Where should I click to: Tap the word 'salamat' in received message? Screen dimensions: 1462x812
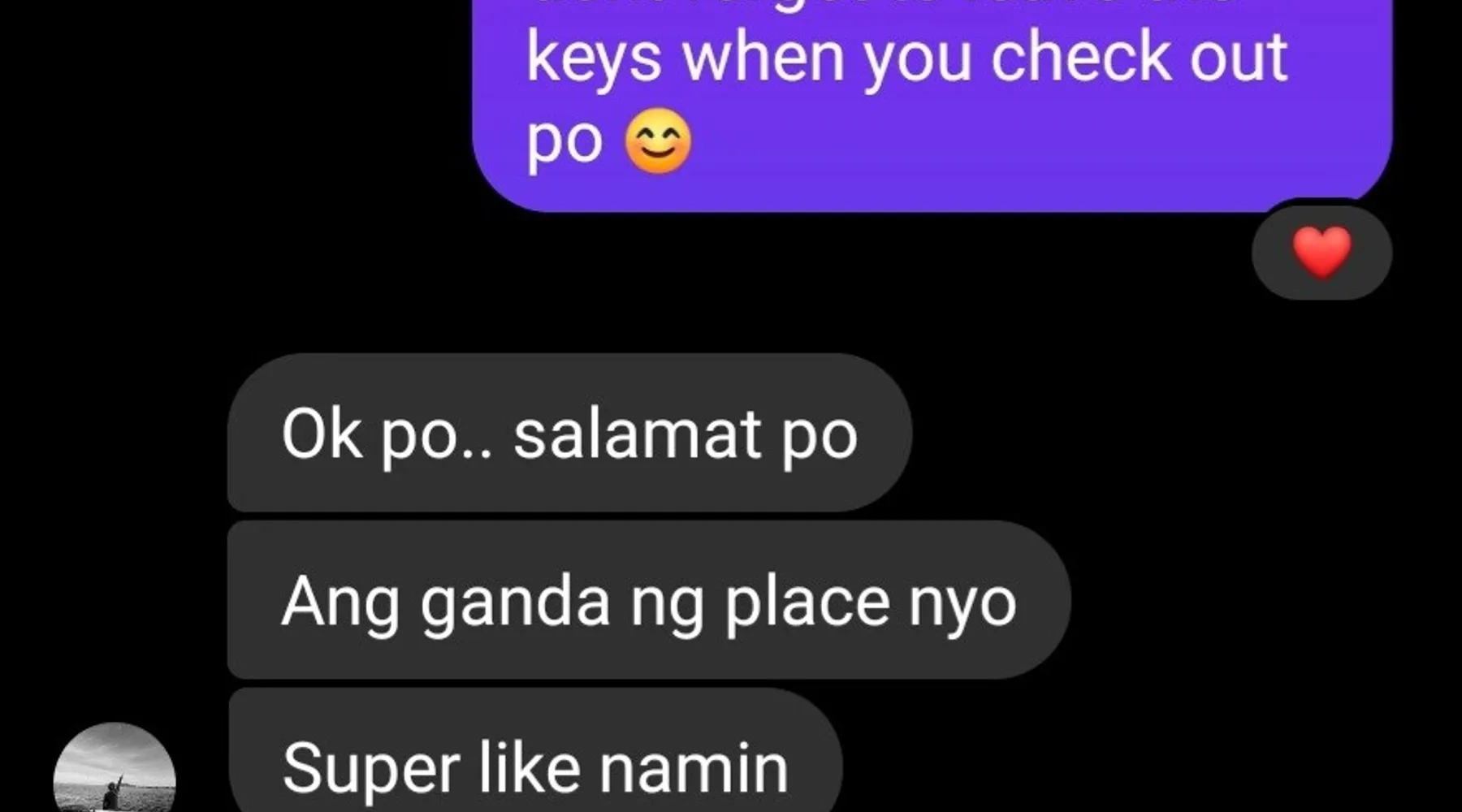pyautogui.click(x=637, y=434)
